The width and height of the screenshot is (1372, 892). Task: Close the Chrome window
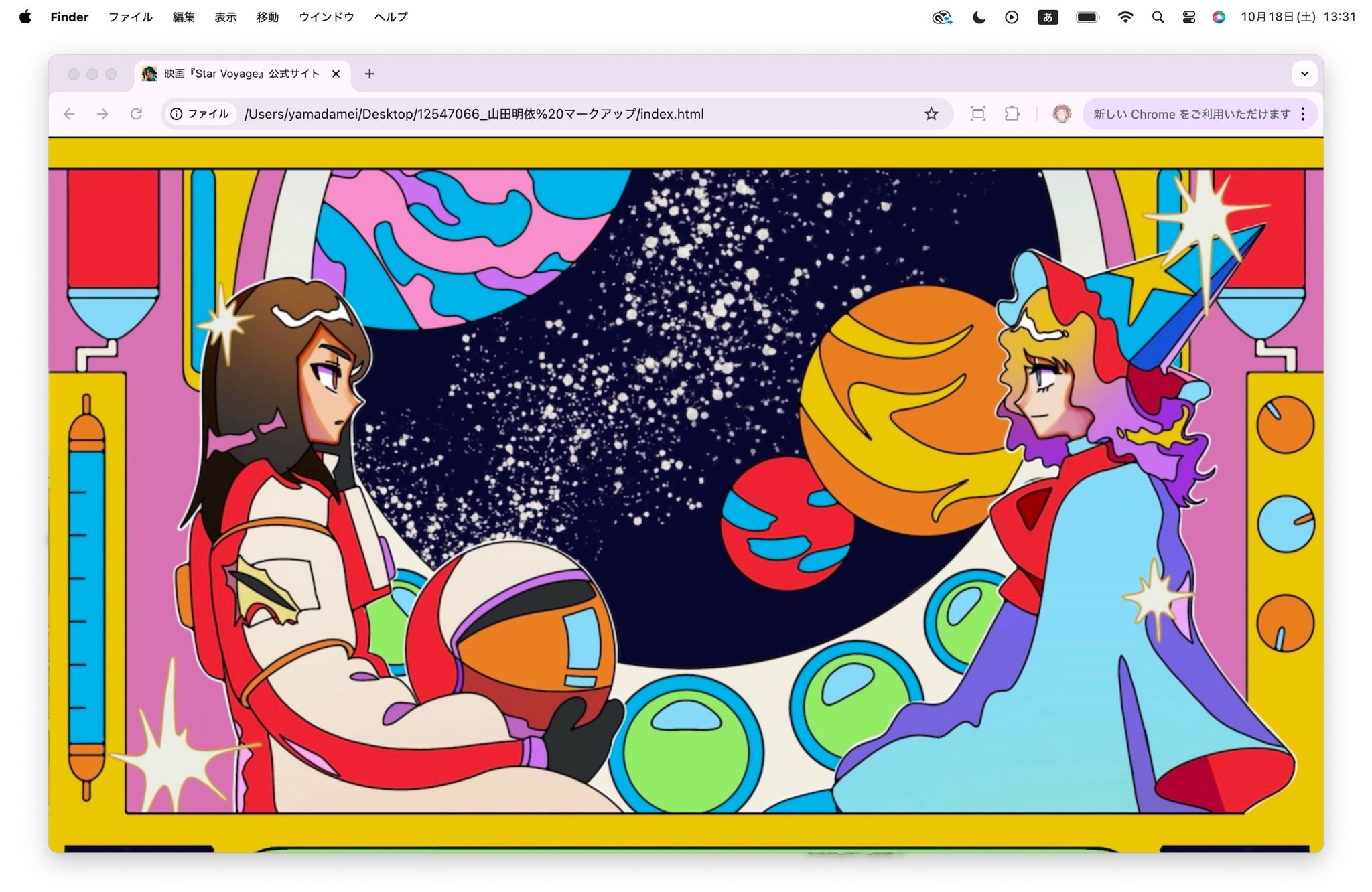74,74
